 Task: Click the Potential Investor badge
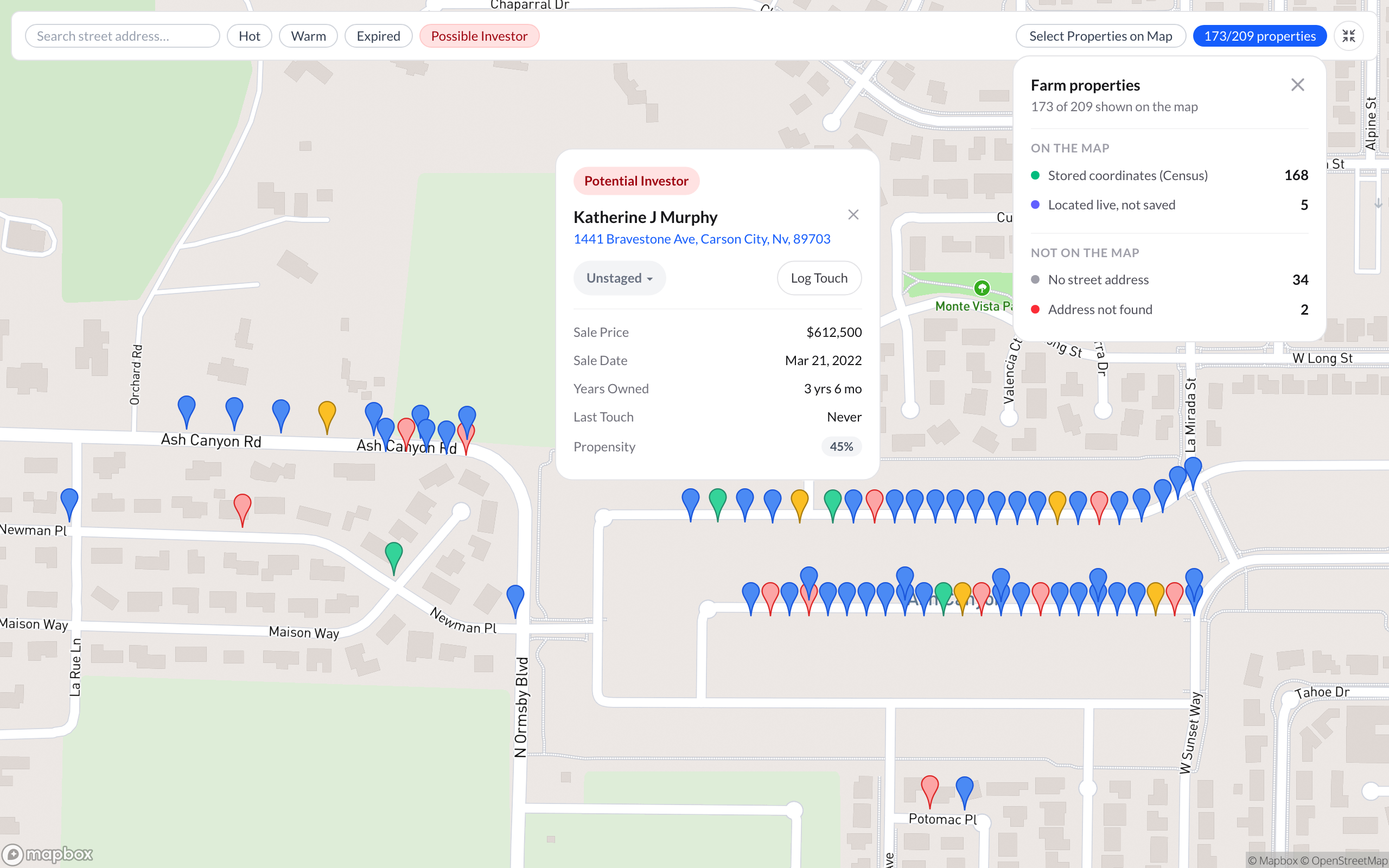point(636,181)
